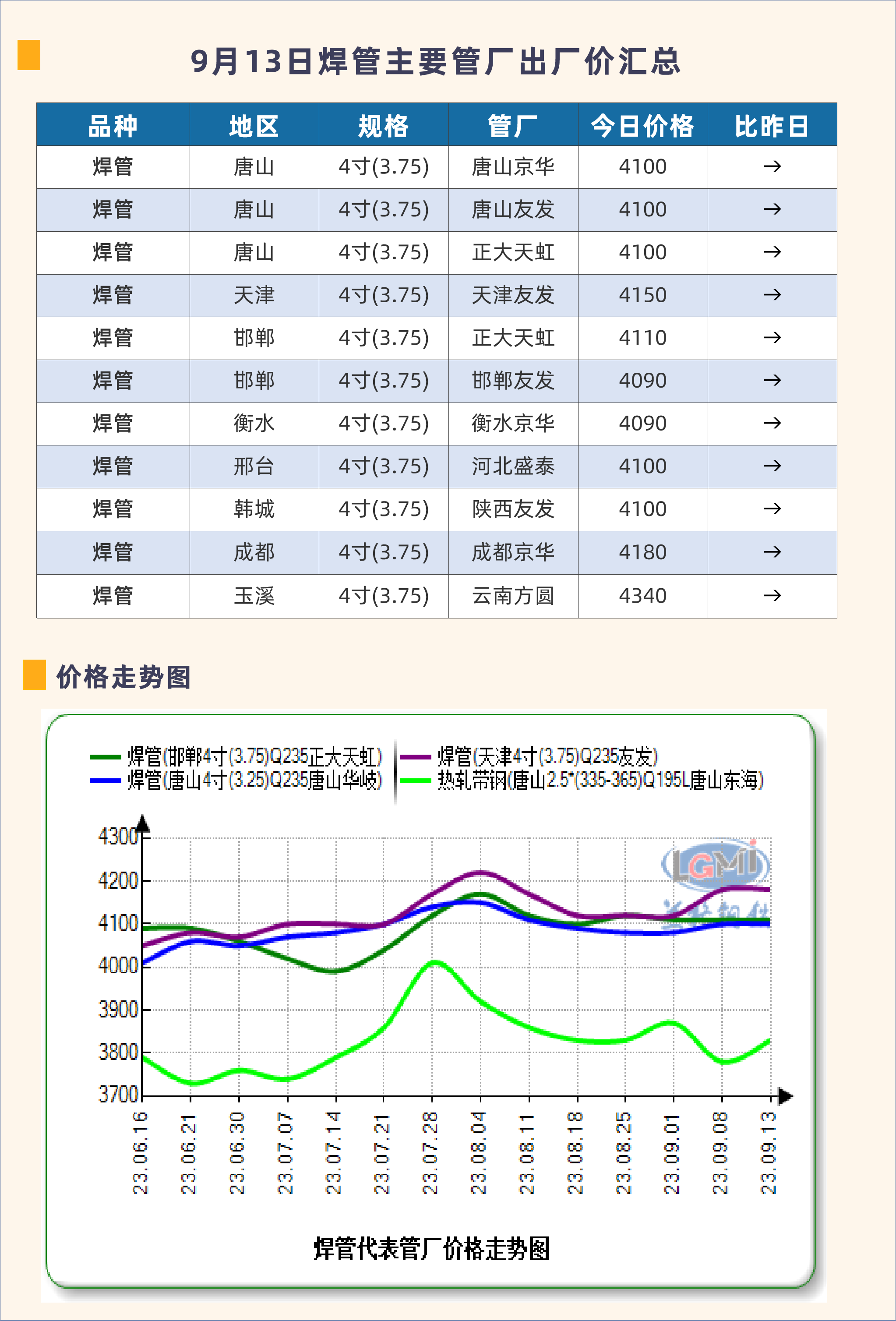Screen dimensions: 896x1321
Task: Click the trend arrow in the 河北盛泰 row
Action: [x=772, y=466]
